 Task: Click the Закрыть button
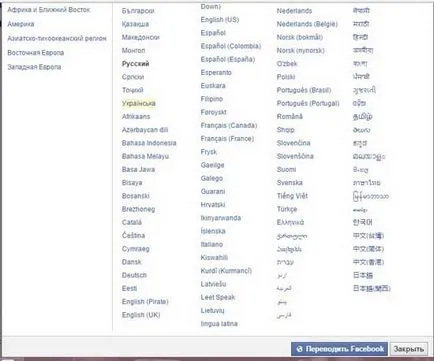pos(408,349)
